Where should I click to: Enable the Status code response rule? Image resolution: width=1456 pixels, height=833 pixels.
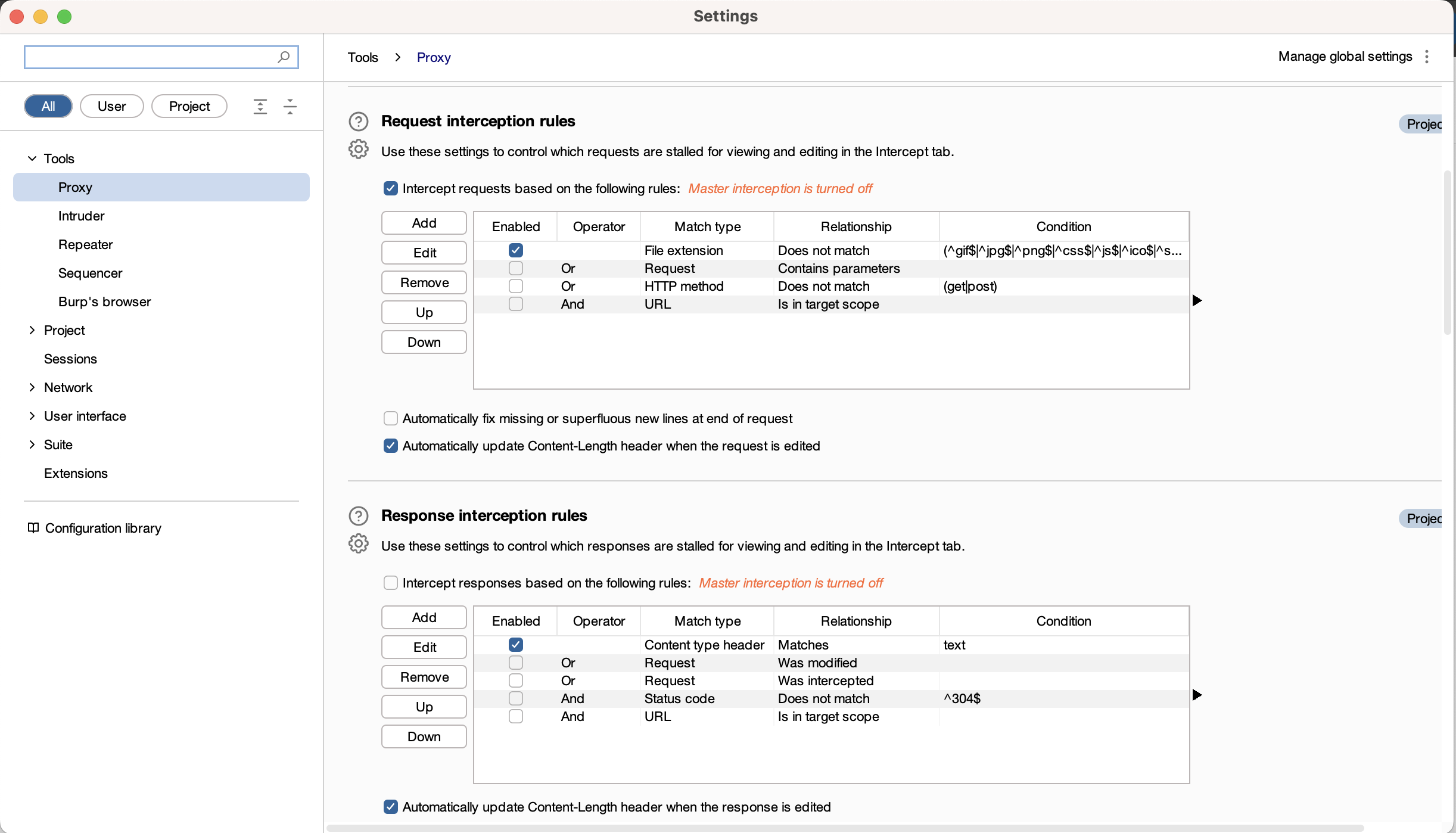[516, 698]
